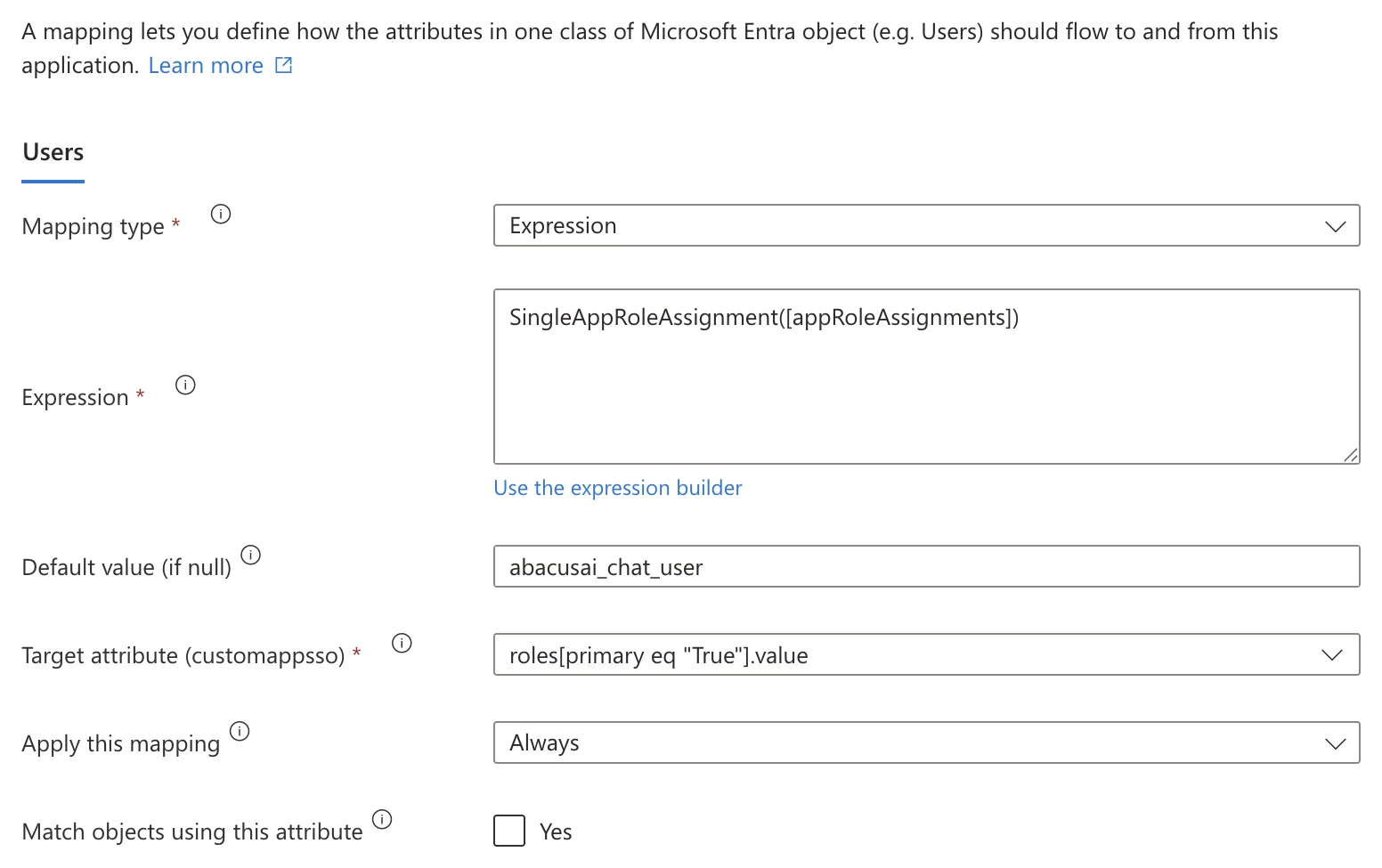The image size is (1382, 868).
Task: Select the Users tab
Action: click(x=53, y=153)
